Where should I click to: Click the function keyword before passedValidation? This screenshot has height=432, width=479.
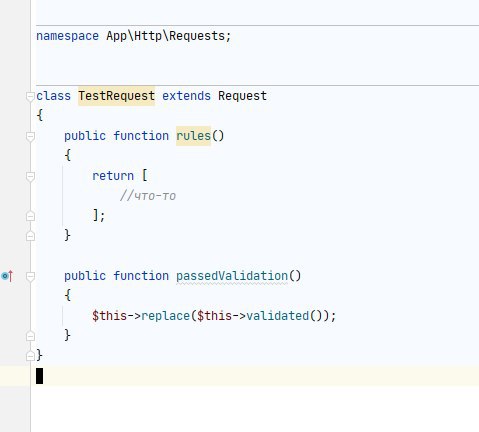(x=141, y=276)
